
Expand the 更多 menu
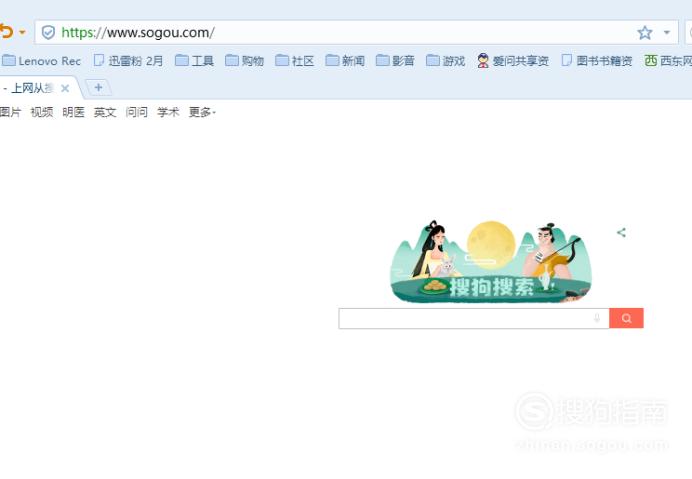202,112
